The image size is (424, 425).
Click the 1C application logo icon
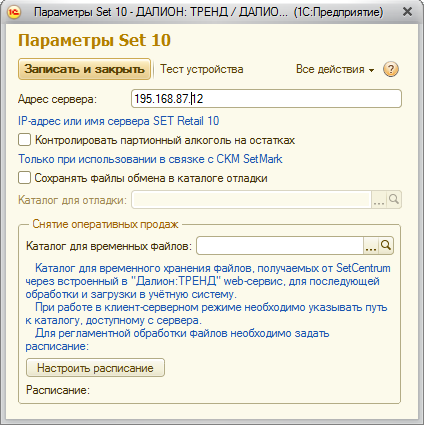(14, 12)
